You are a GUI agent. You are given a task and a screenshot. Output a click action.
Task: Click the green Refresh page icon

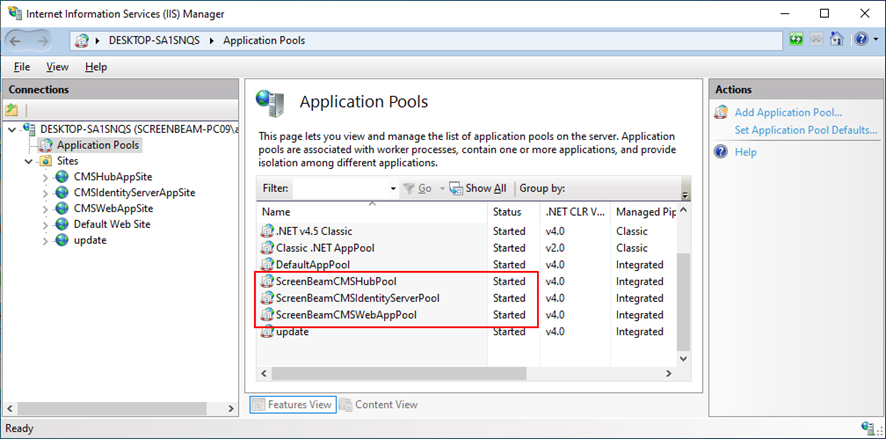point(797,40)
